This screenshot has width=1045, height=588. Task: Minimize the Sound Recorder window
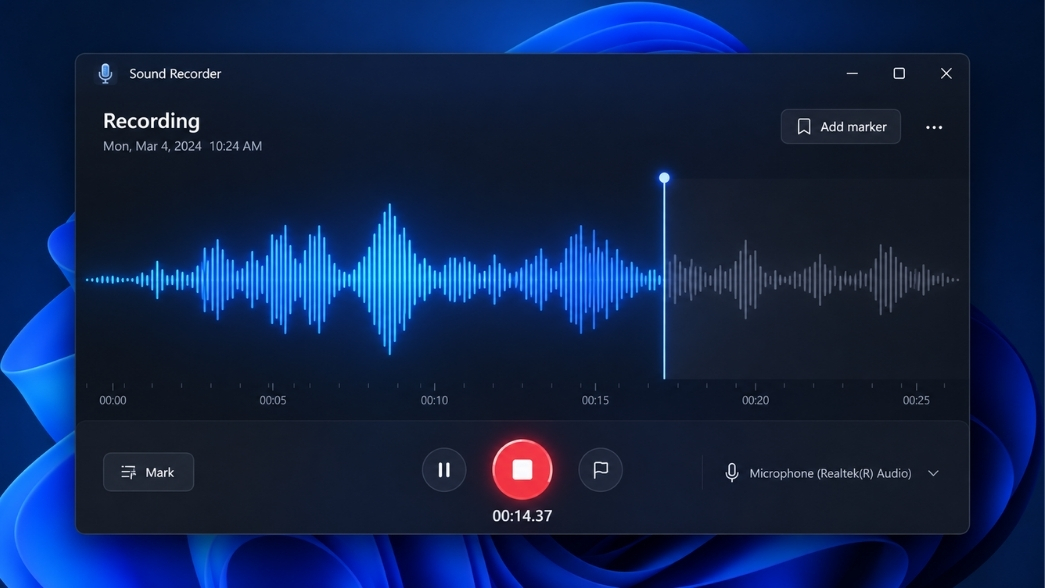(x=852, y=73)
